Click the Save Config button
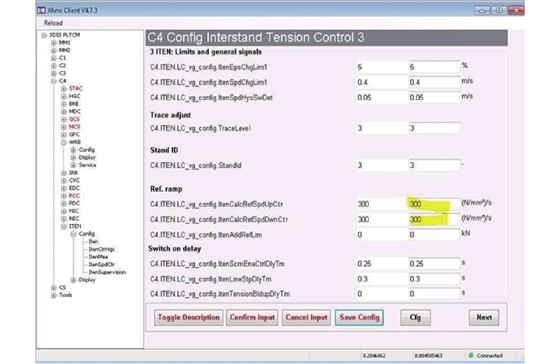The width and height of the screenshot is (560, 364). click(359, 318)
